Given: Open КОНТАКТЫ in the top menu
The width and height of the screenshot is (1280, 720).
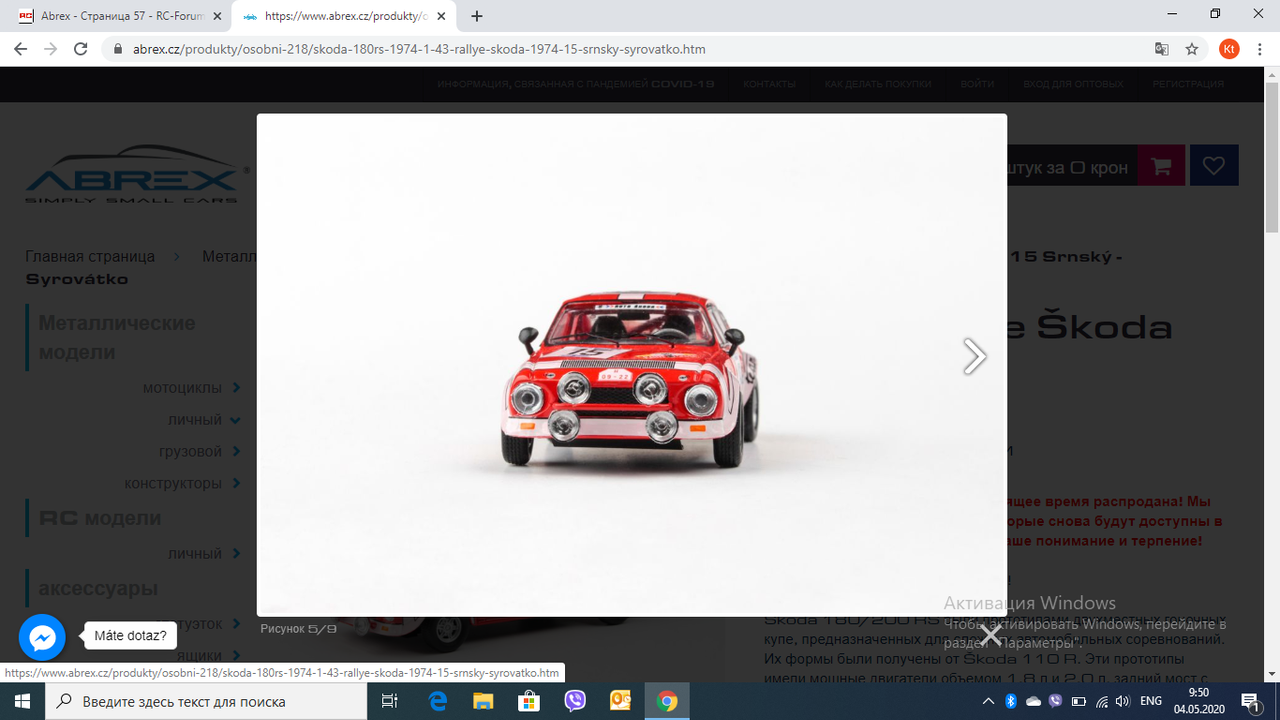Looking at the screenshot, I should (769, 84).
